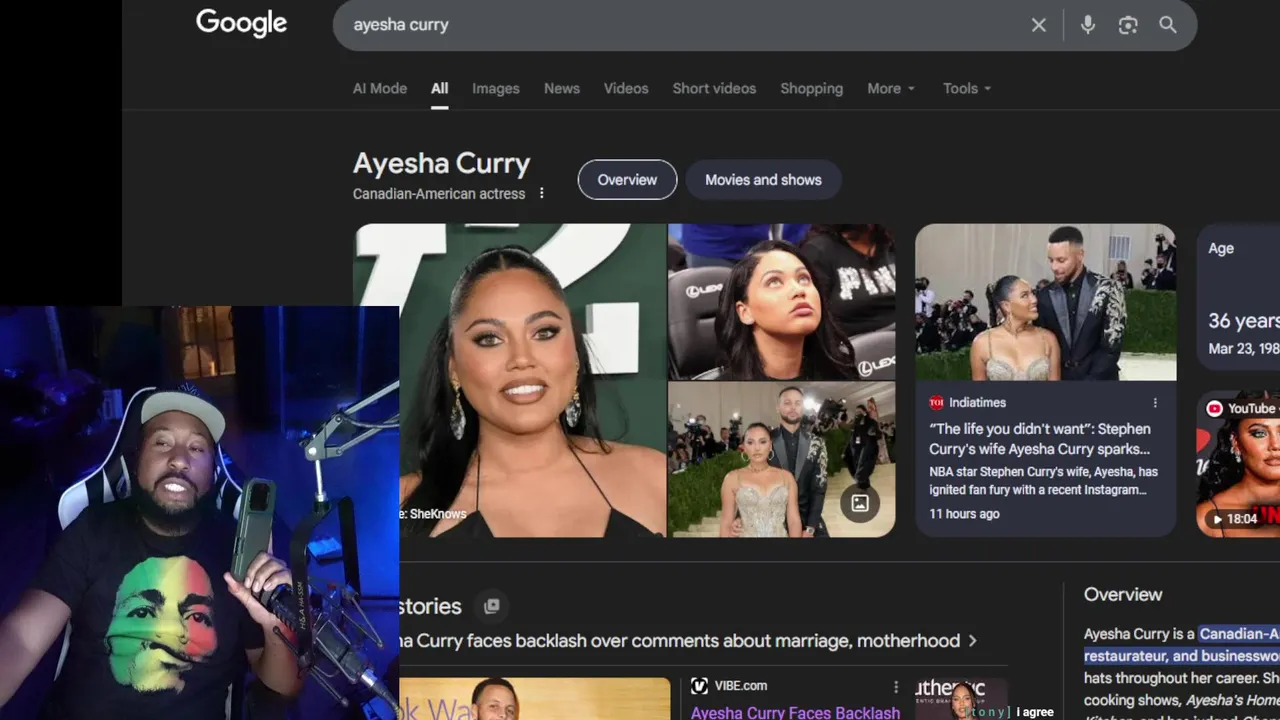
Task: Open image gallery icon on Met Gala photo
Action: [860, 503]
